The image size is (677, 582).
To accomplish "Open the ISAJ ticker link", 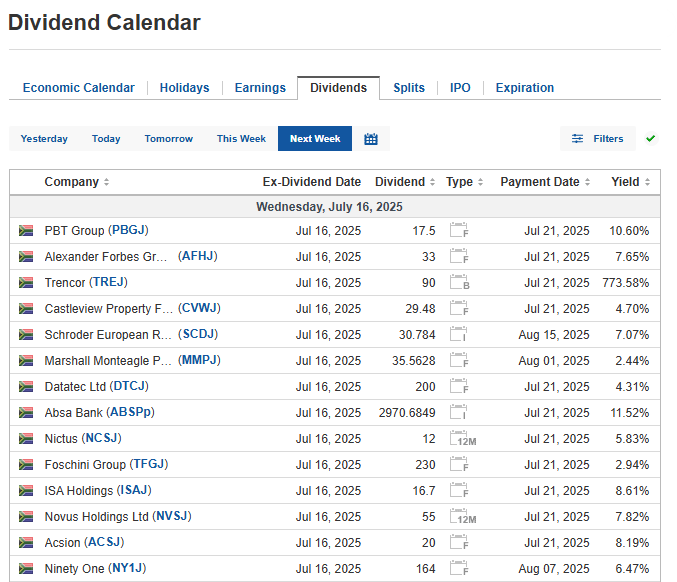I will (x=134, y=490).
